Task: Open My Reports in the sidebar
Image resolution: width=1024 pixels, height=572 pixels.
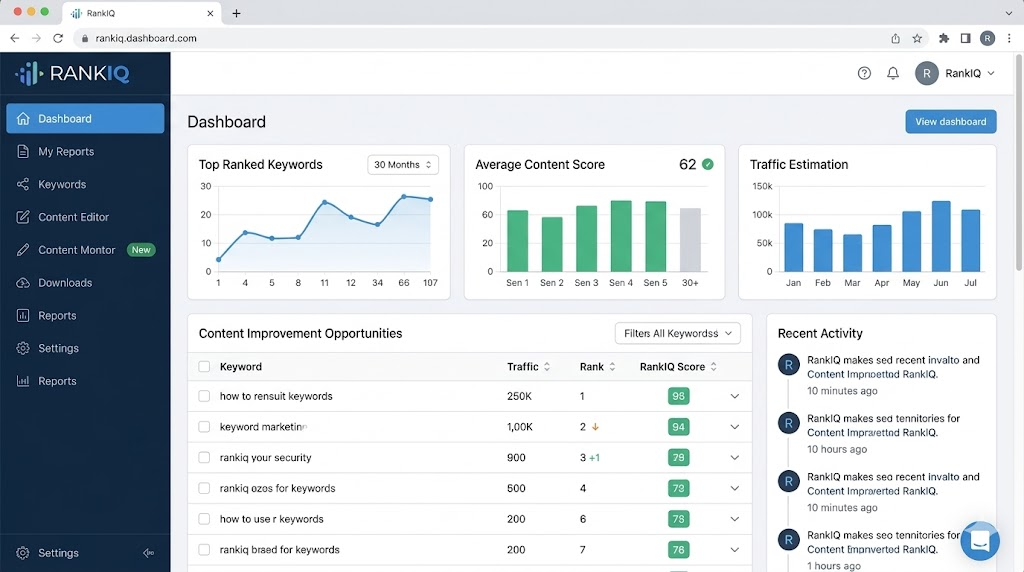Action: point(66,152)
